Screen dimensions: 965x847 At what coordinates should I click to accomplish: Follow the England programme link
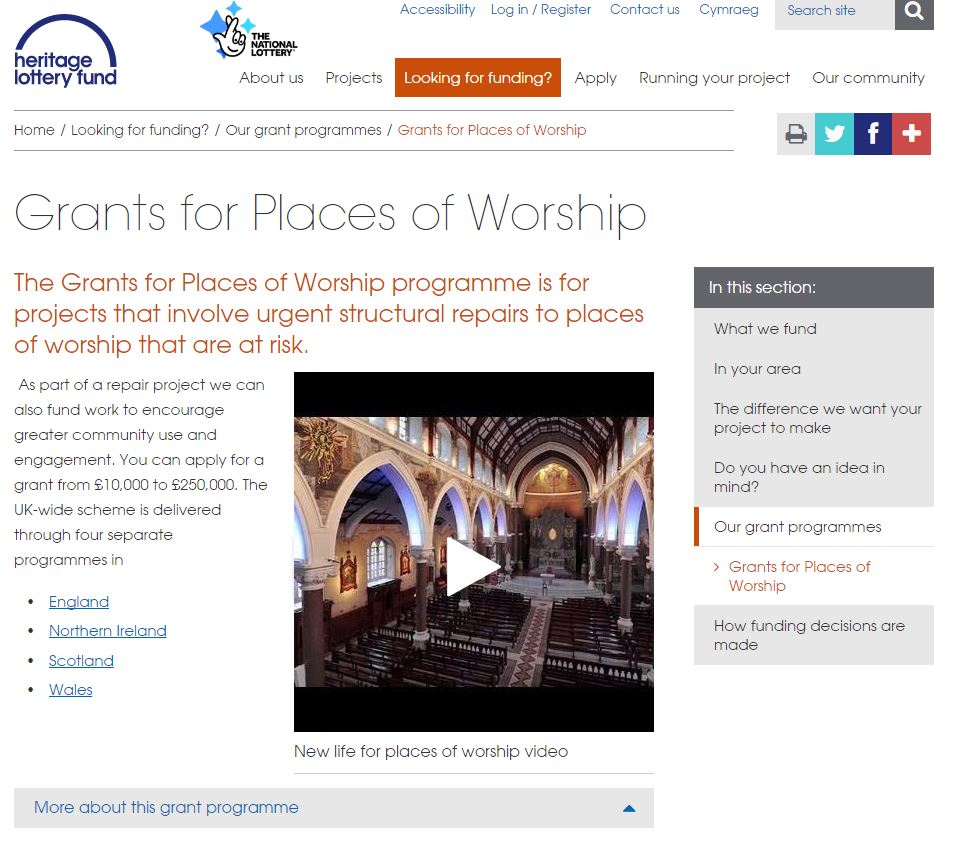coord(79,602)
